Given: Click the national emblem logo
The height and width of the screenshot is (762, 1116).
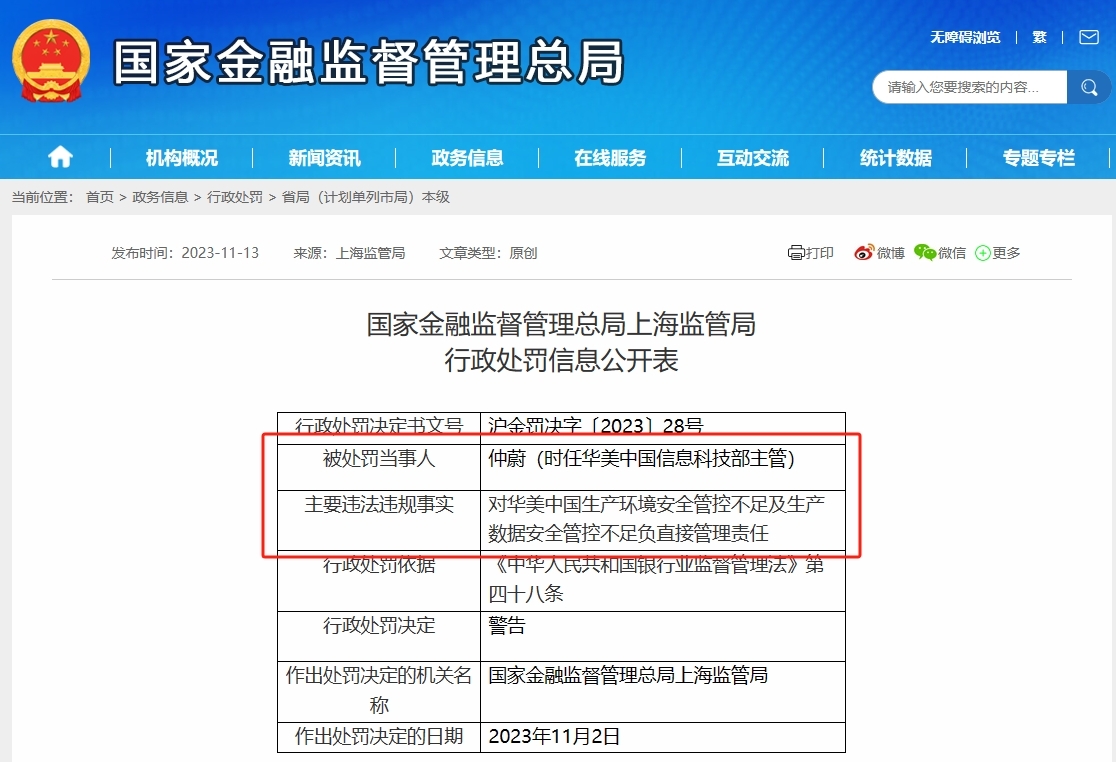Looking at the screenshot, I should pyautogui.click(x=51, y=60).
